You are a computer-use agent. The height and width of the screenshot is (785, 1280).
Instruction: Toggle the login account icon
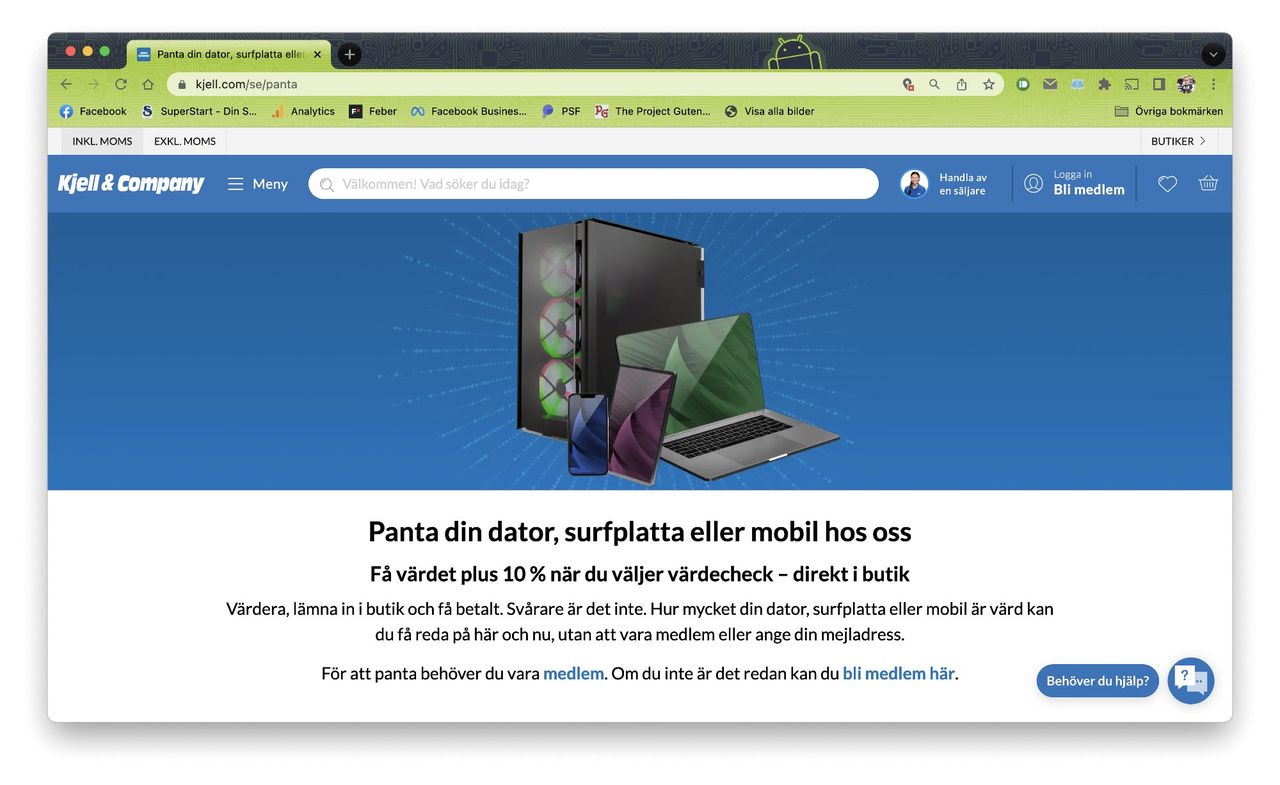[1033, 183]
